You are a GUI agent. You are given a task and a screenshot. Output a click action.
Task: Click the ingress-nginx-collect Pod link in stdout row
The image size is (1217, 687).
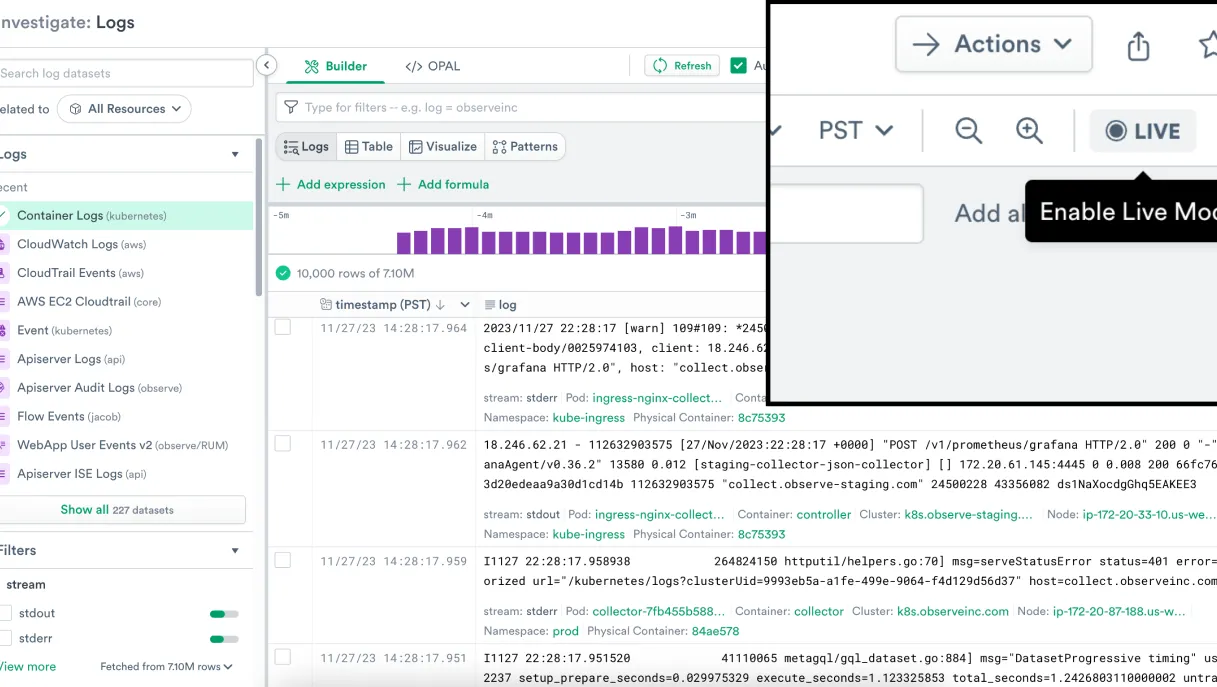tap(660, 514)
